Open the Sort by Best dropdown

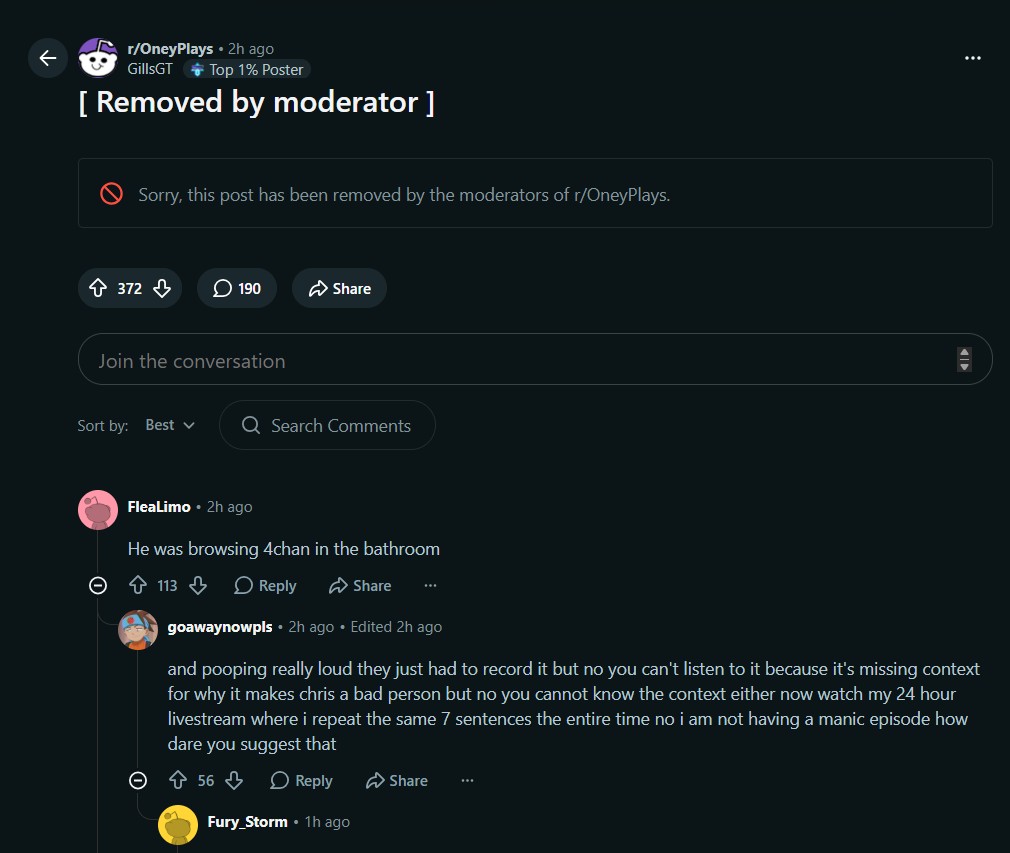tap(169, 425)
